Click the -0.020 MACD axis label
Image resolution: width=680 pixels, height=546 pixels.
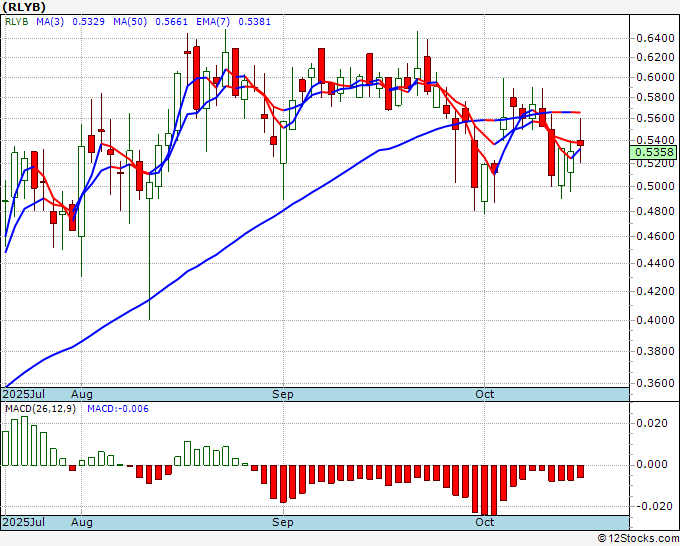(x=650, y=505)
